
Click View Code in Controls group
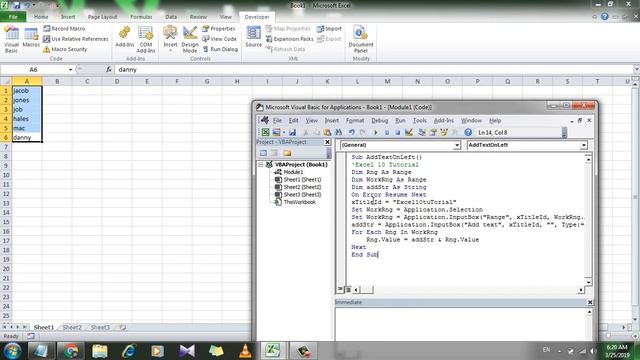point(220,39)
